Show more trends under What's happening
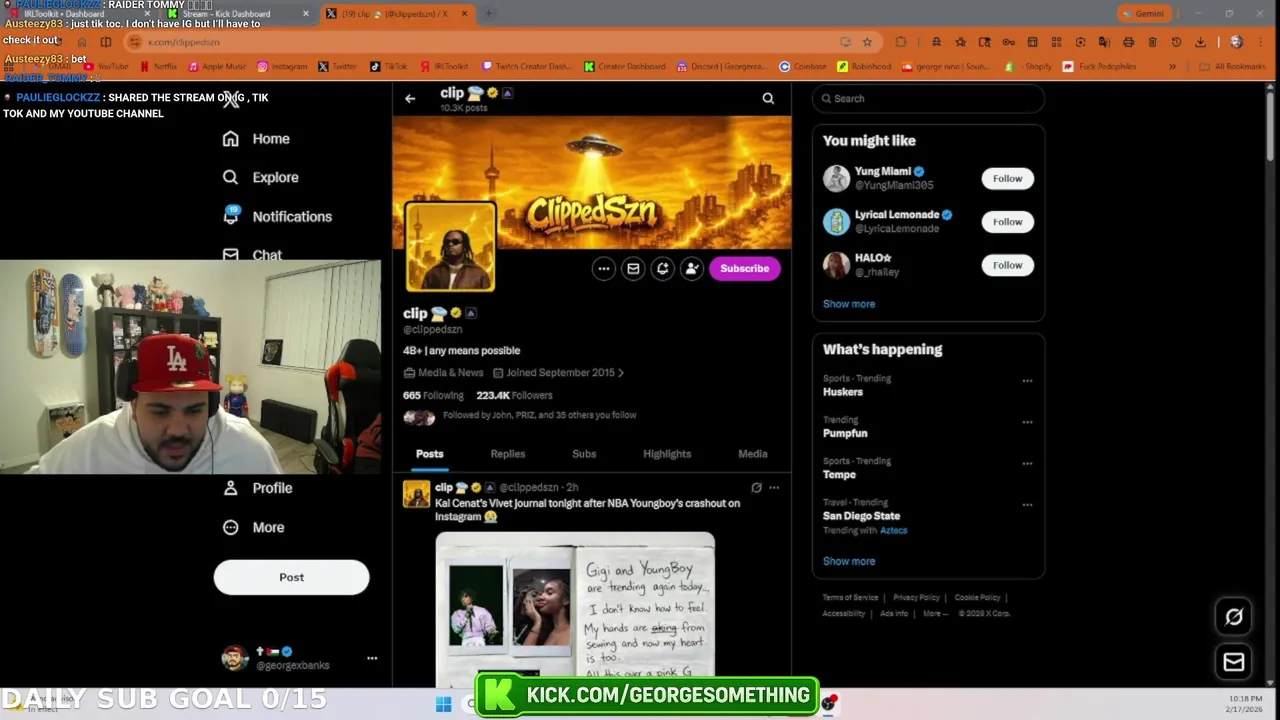 pos(849,561)
